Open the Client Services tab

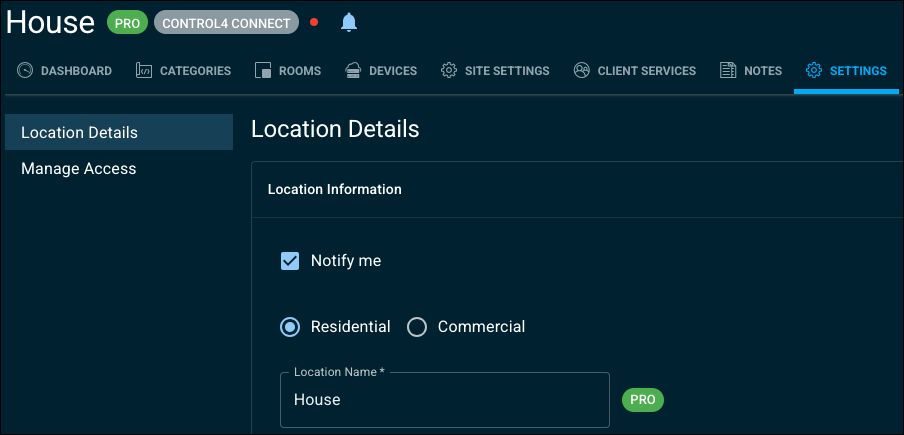[x=635, y=71]
